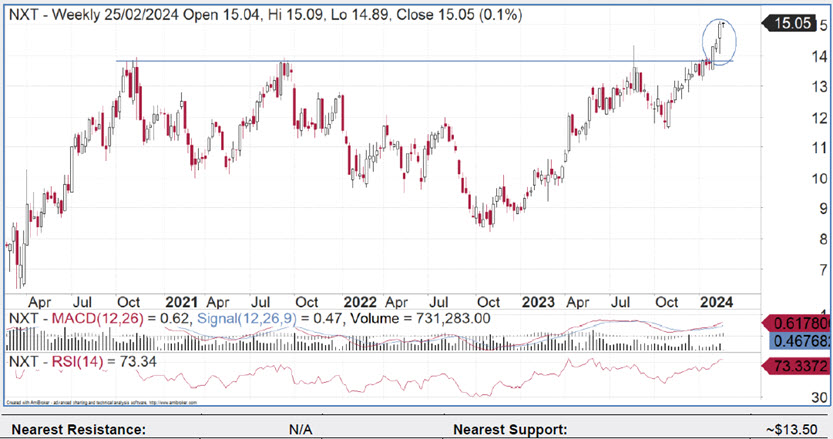Click the RSI value tag 73.3372
This screenshot has width=833, height=439.
point(797,366)
